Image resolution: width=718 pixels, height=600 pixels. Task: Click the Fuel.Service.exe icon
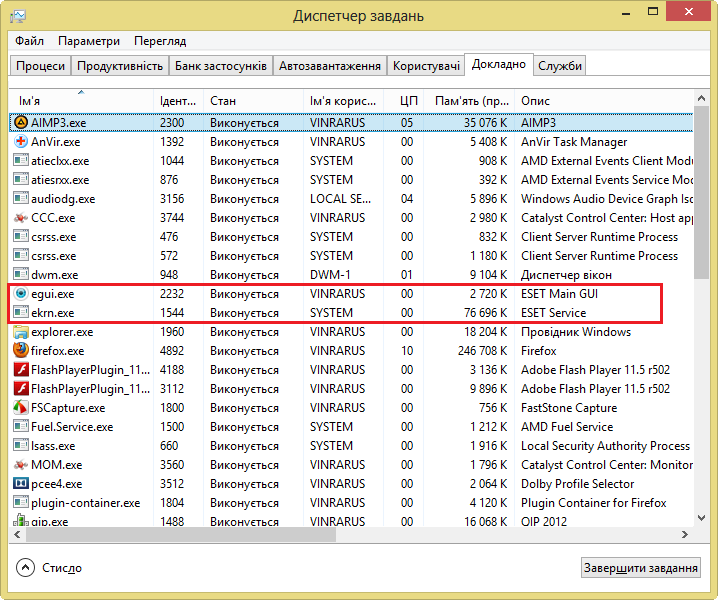[21, 426]
